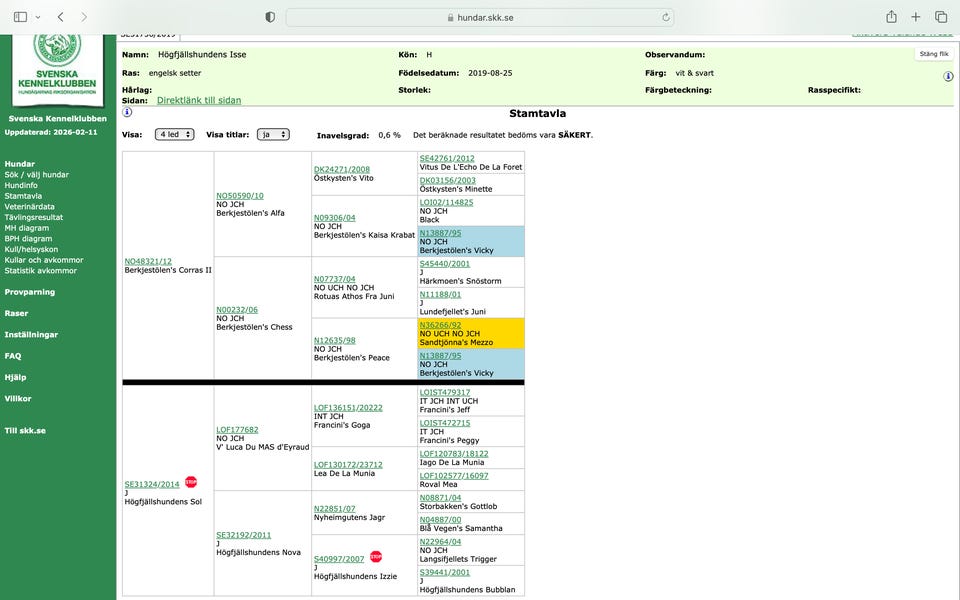Image resolution: width=960 pixels, height=600 pixels.
Task: Show the tab overview
Action: click(x=941, y=17)
